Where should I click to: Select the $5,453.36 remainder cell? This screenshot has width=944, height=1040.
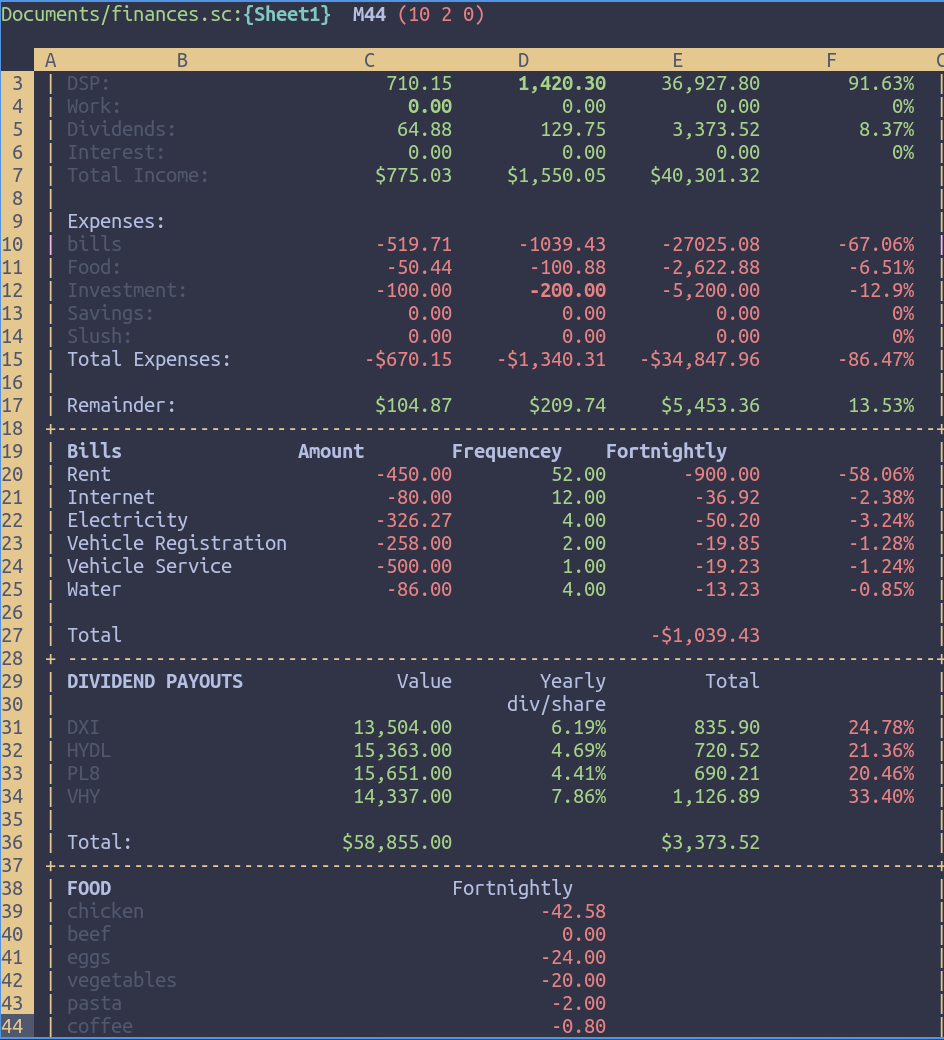[710, 405]
